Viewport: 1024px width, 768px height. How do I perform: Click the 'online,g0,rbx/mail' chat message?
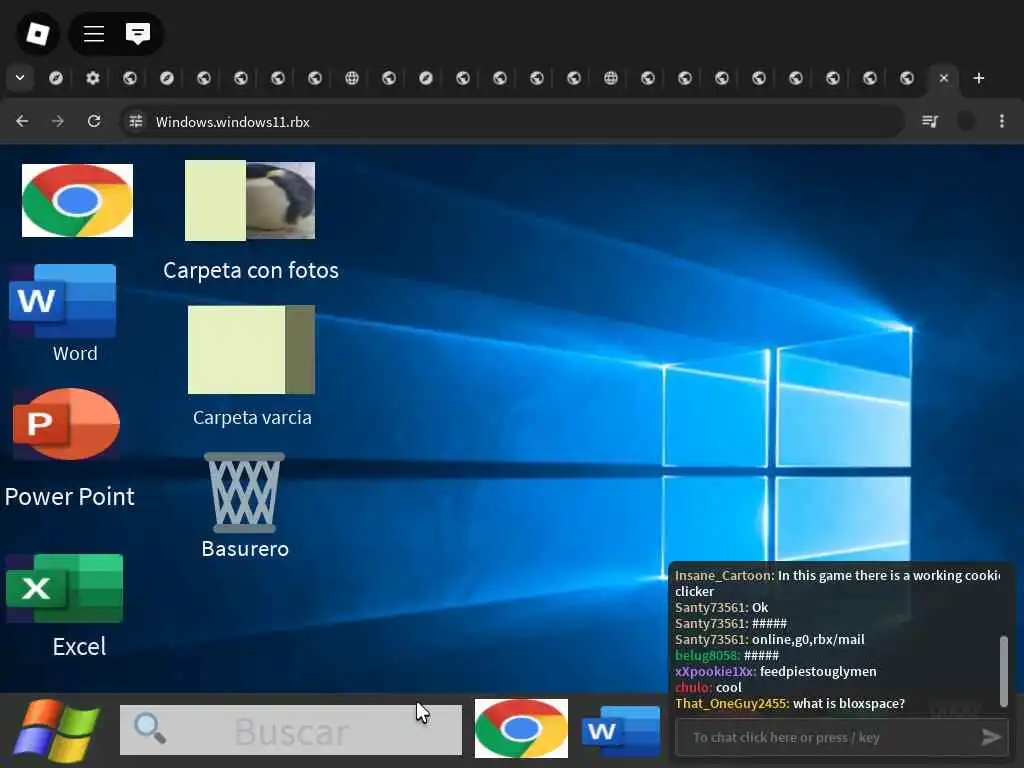click(808, 639)
